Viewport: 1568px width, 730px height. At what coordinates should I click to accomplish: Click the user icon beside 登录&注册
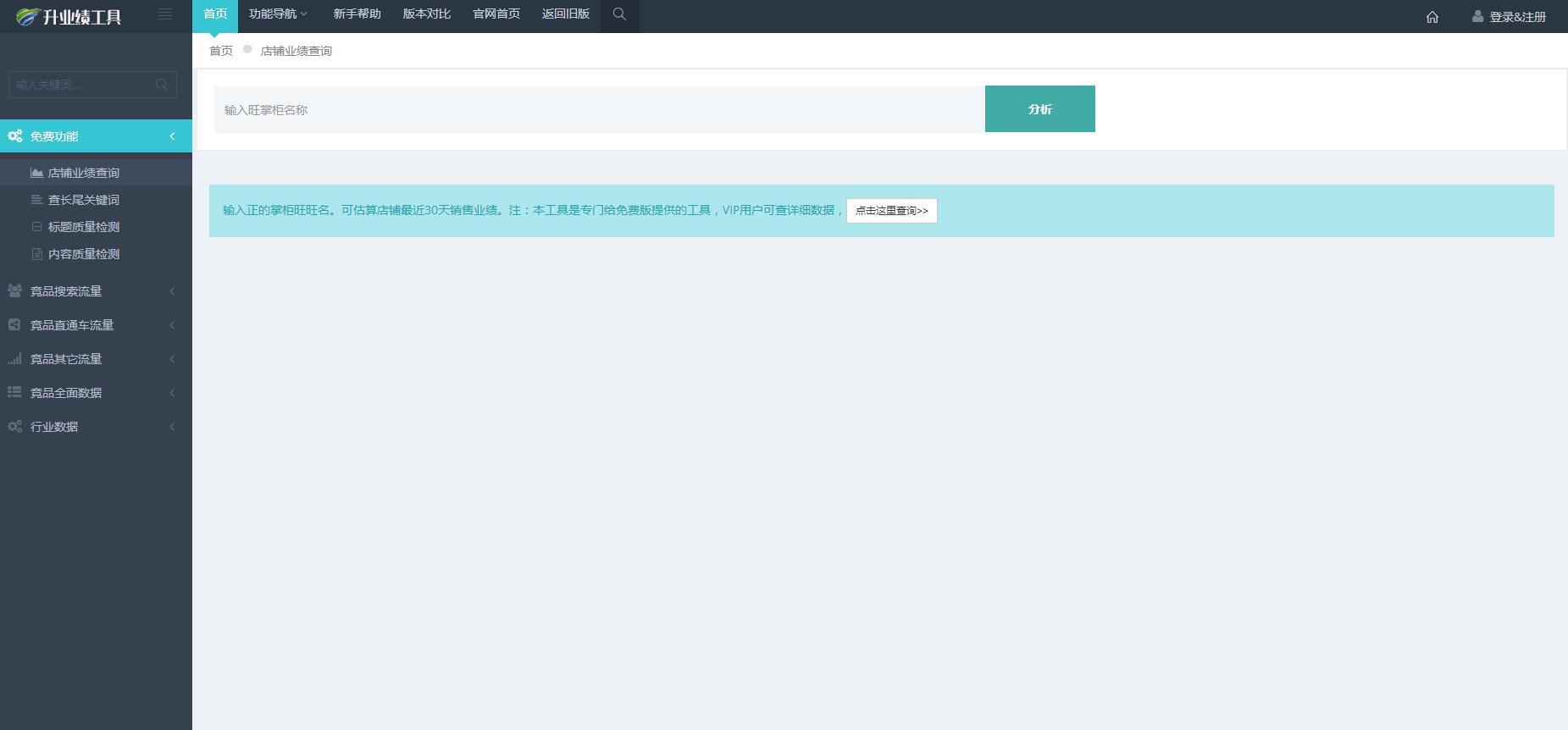coord(1477,16)
